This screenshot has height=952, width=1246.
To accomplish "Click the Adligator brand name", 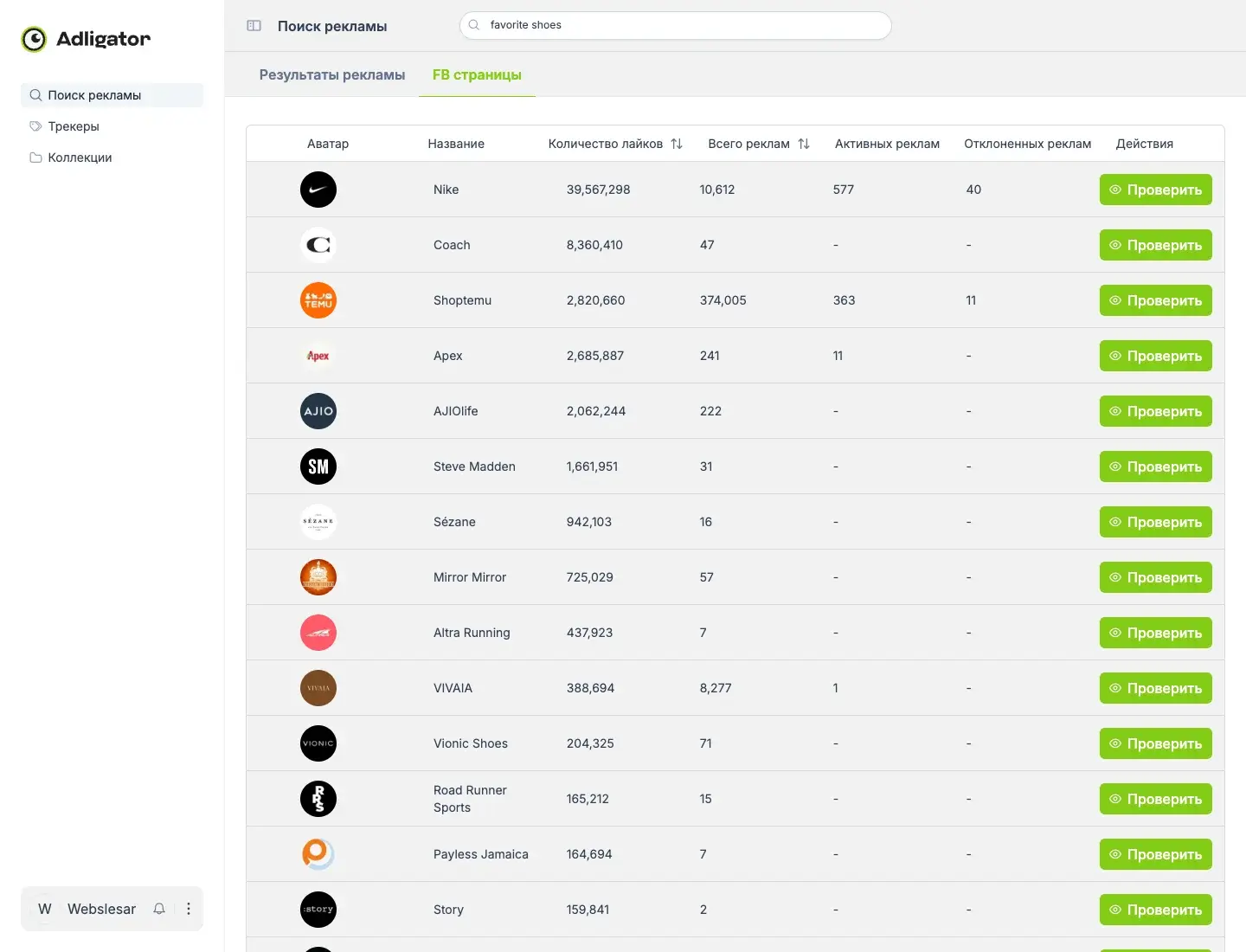I will 104,39.
